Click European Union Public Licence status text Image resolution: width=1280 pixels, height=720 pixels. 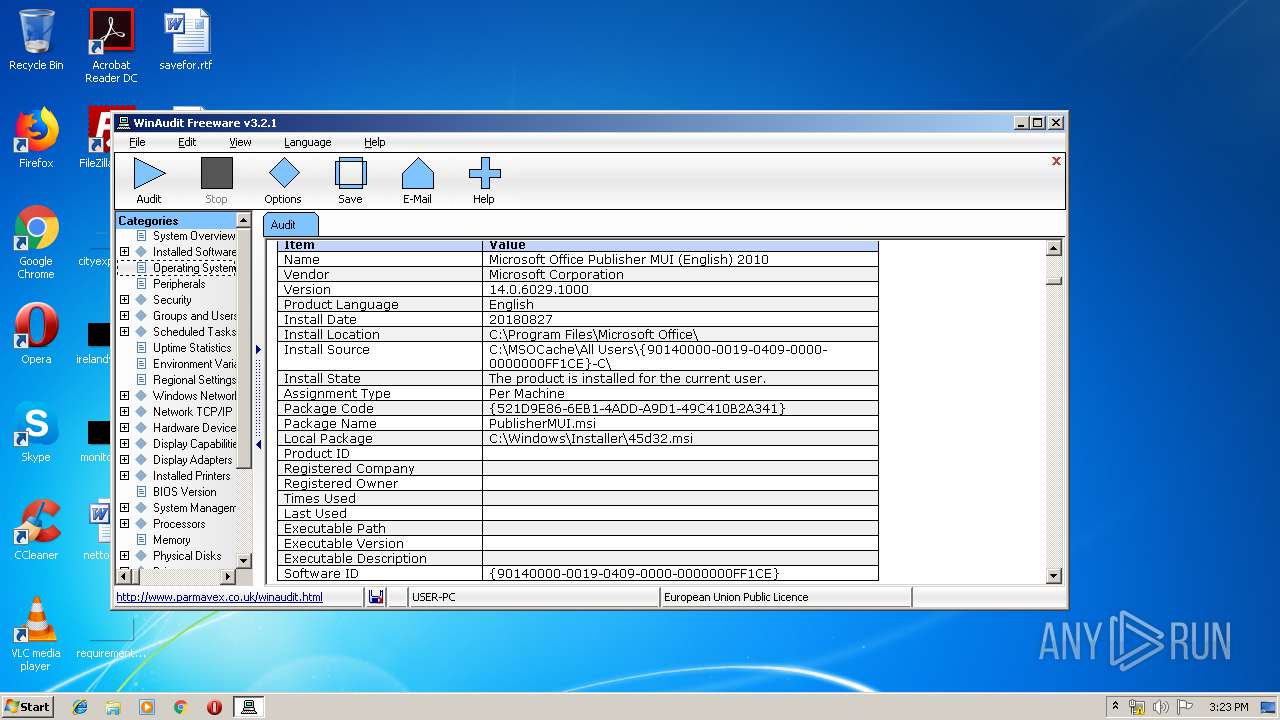736,597
